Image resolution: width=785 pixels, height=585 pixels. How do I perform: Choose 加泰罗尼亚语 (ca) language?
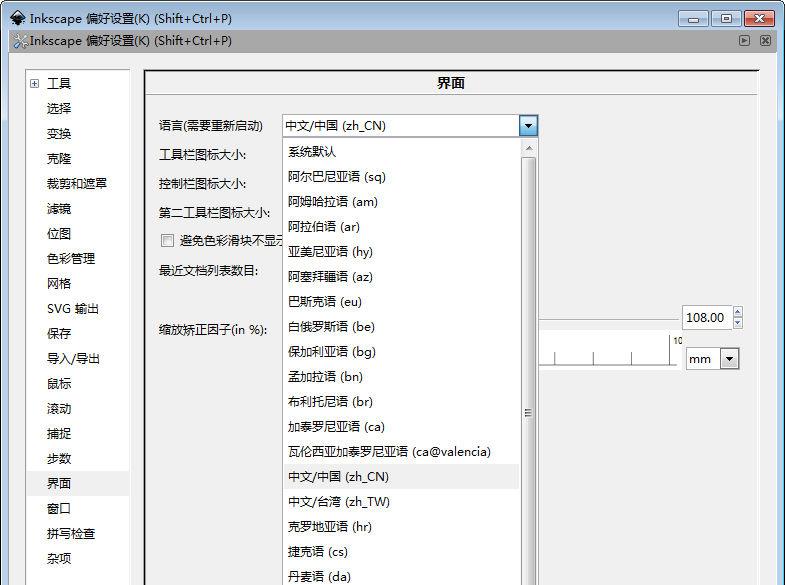401,427
